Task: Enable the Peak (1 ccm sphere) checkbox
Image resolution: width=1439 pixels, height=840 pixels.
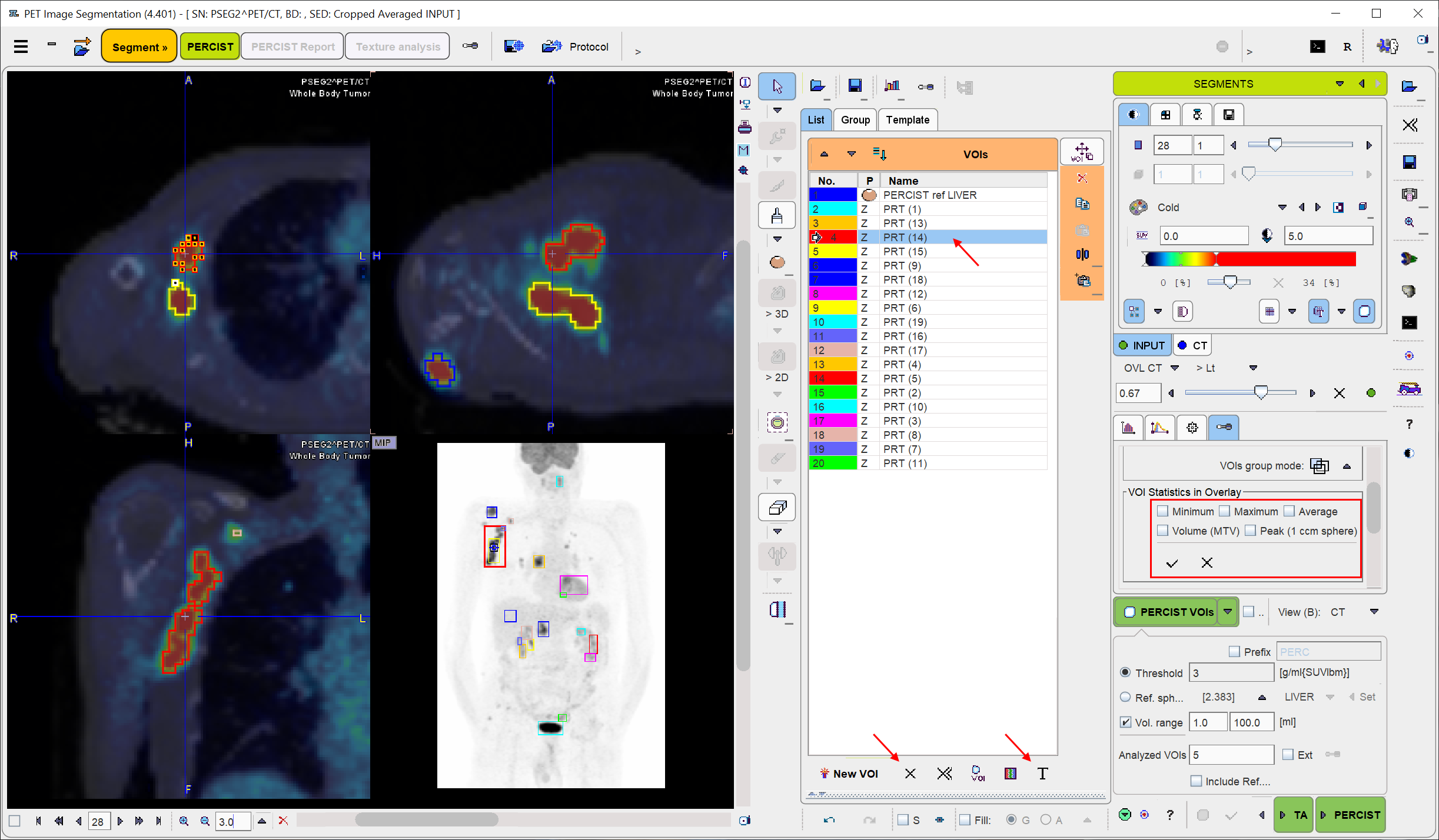Action: pos(1250,531)
